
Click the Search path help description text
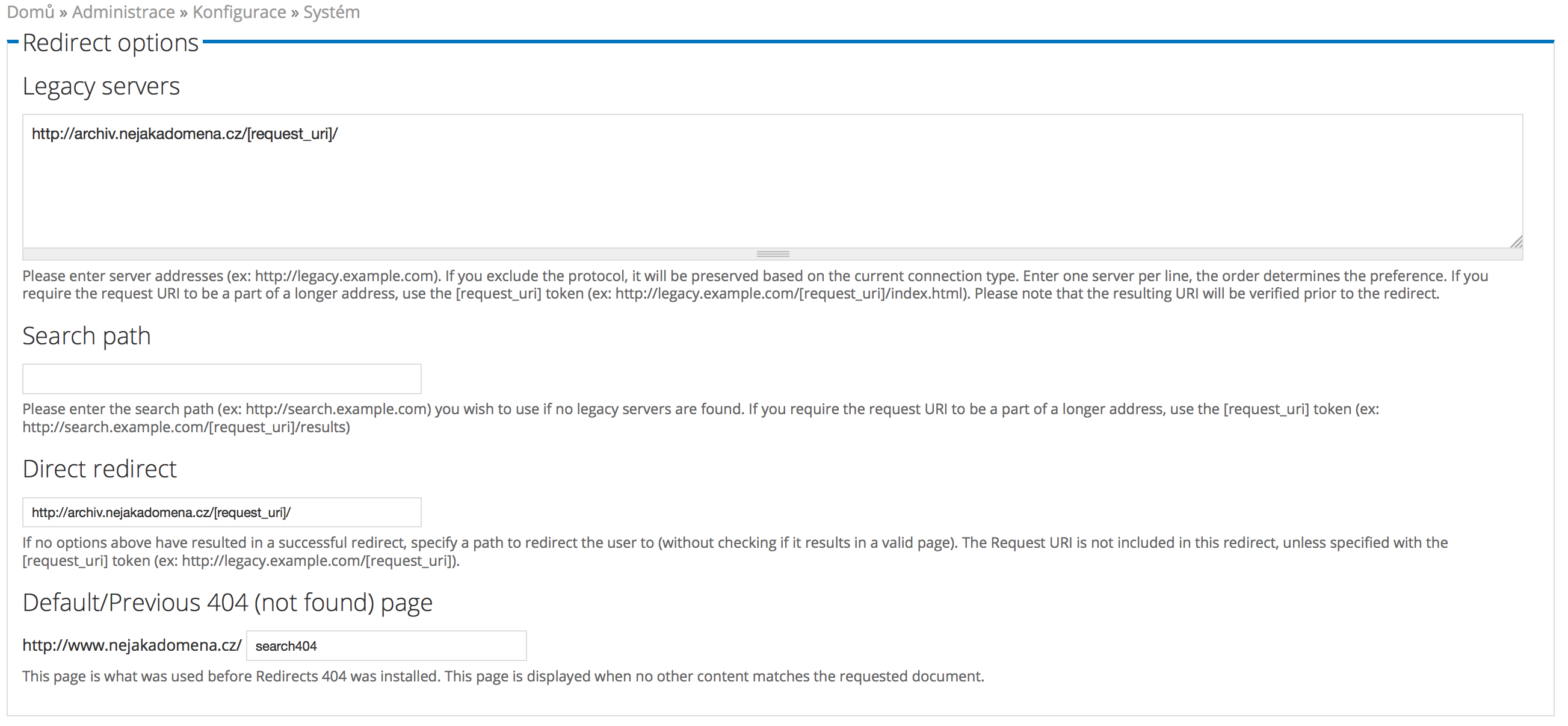700,418
